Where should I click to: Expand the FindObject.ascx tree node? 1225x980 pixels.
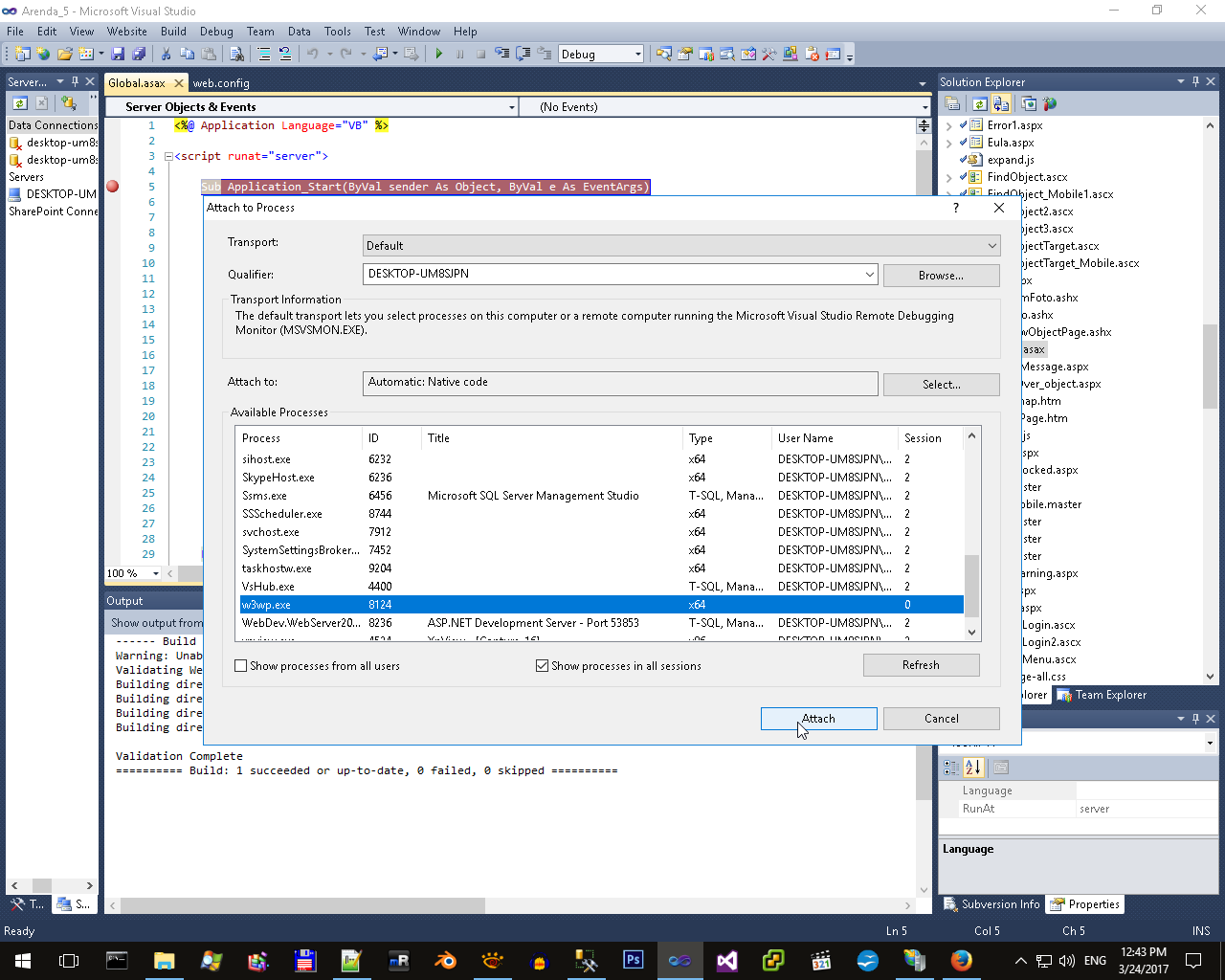coord(948,177)
